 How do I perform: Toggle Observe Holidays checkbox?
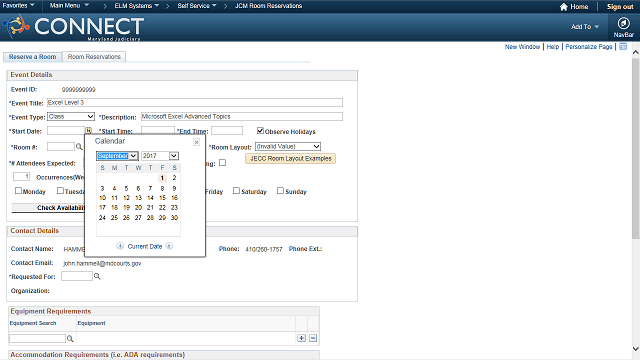click(x=260, y=131)
